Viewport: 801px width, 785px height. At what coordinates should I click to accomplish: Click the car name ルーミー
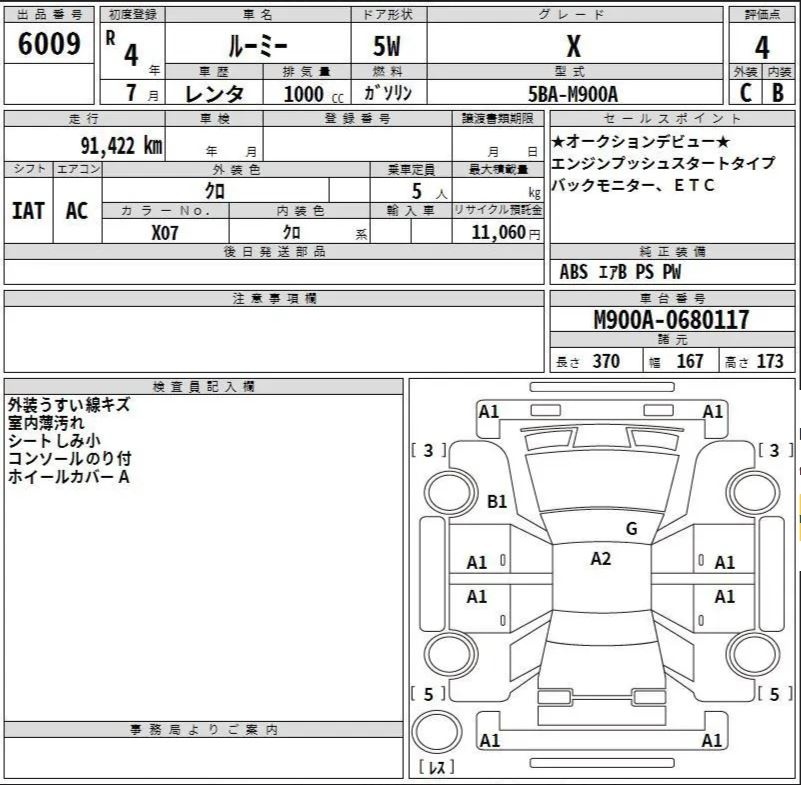pos(256,46)
